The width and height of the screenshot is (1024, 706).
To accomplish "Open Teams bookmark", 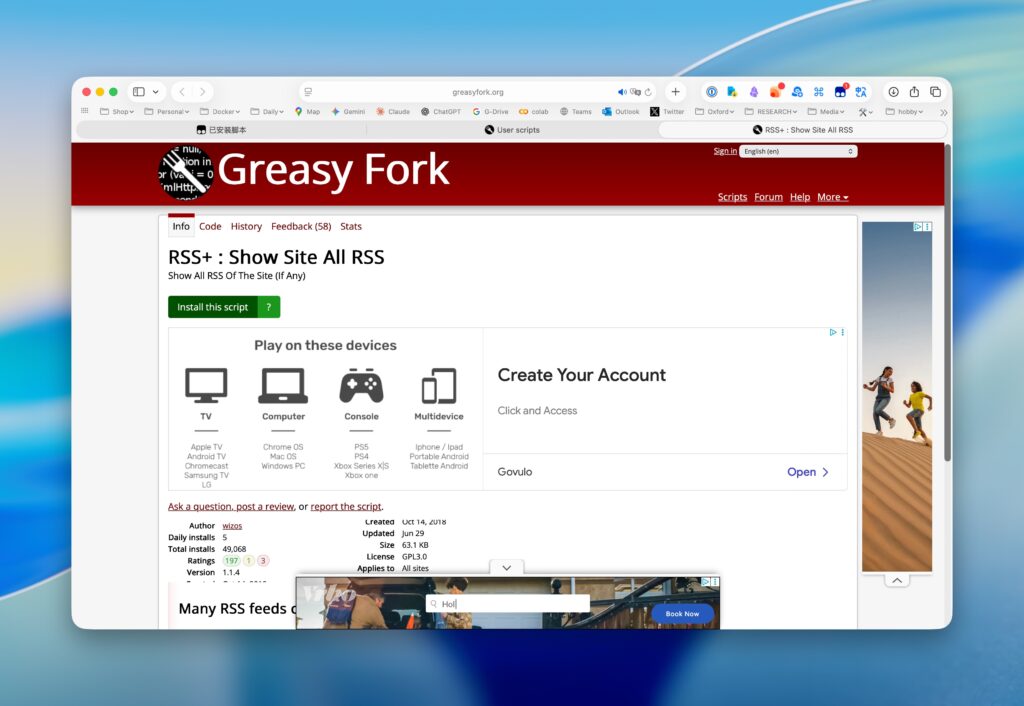I will pyautogui.click(x=575, y=112).
